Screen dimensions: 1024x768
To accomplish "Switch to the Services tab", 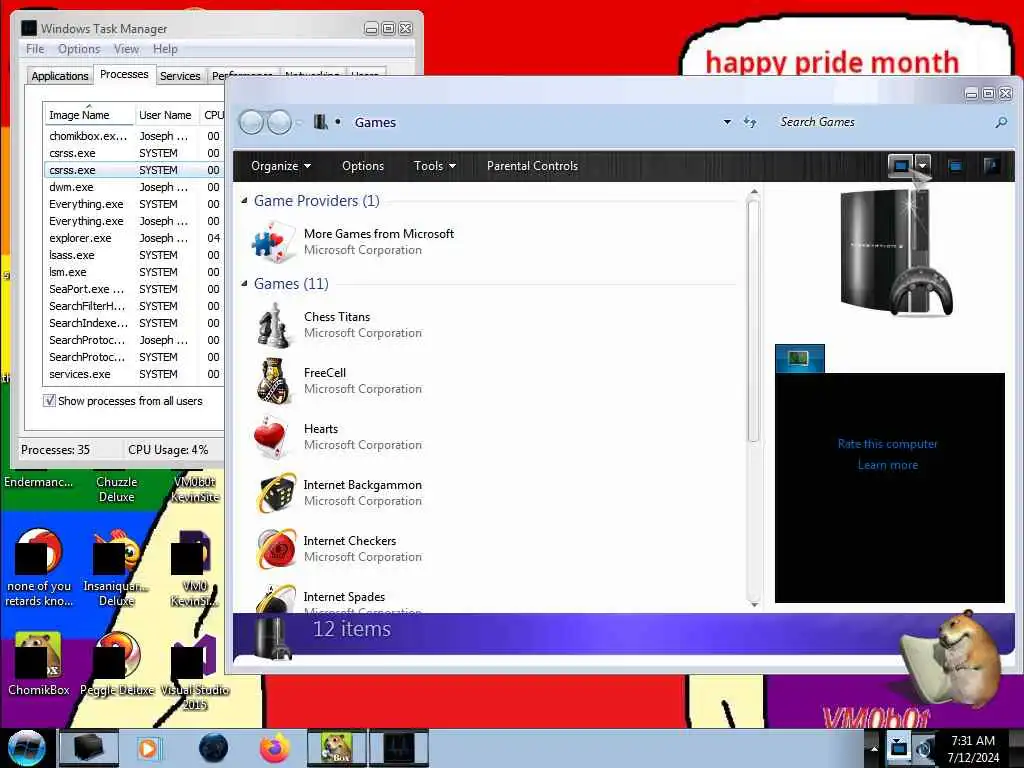I will (180, 76).
